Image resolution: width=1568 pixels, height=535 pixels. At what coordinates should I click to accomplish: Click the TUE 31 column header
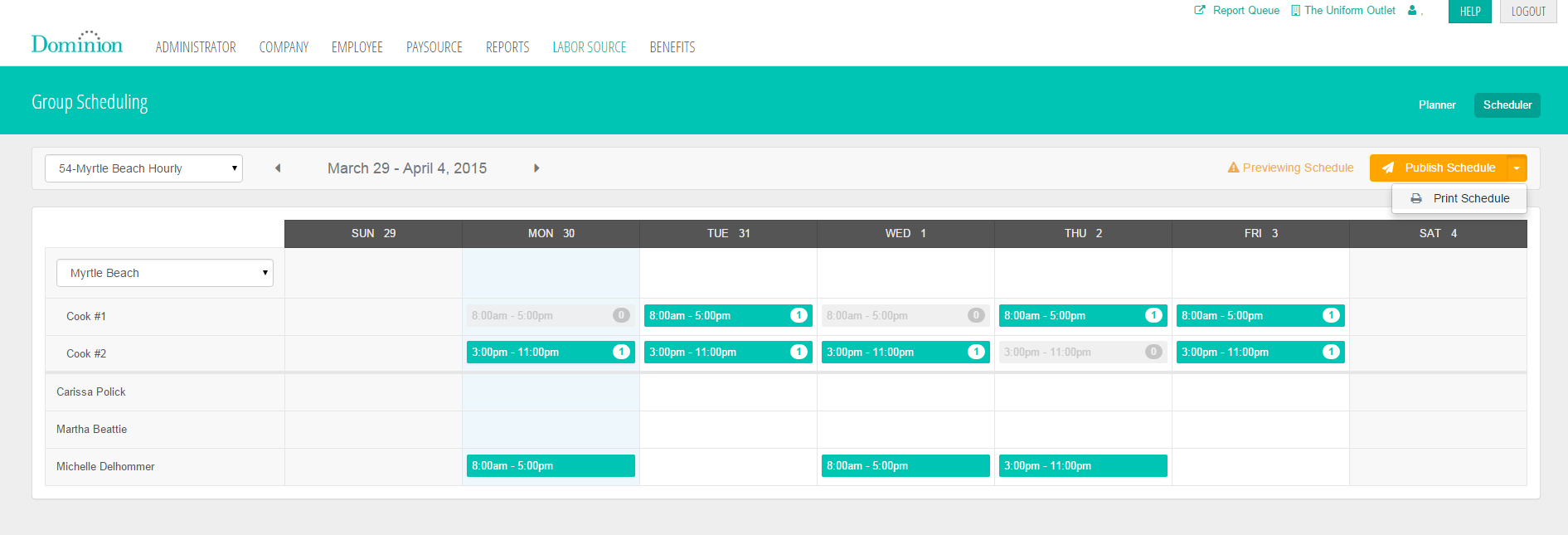[728, 234]
